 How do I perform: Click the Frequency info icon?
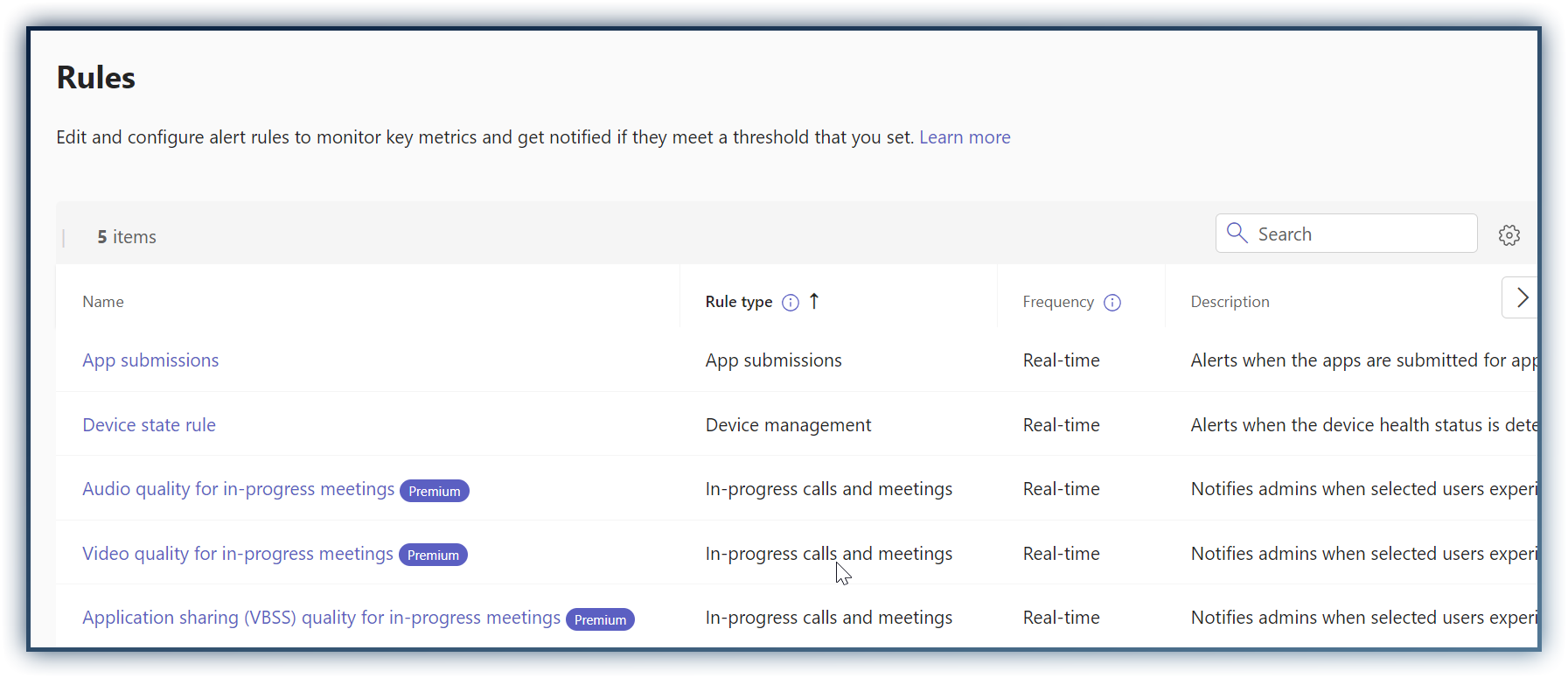[1112, 303]
